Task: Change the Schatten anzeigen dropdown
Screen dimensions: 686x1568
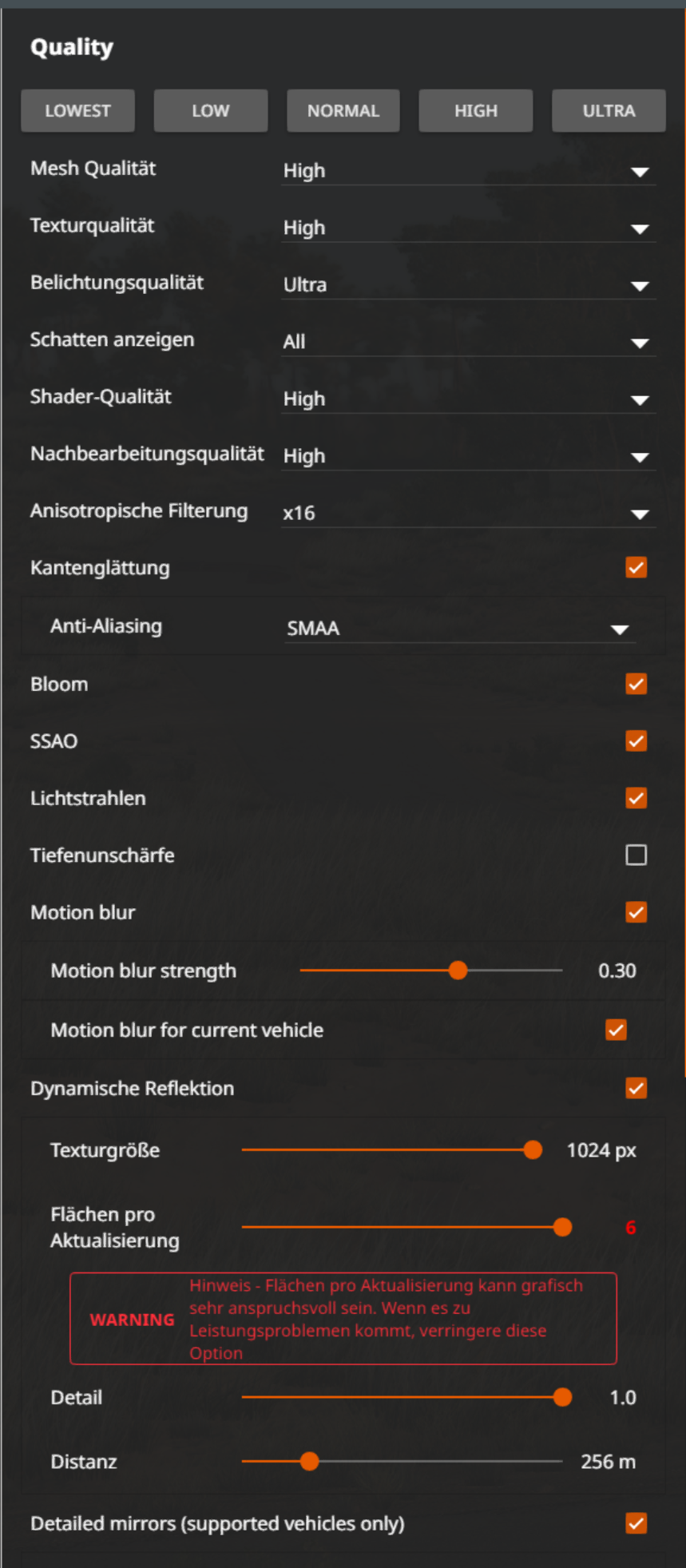Action: coord(468,342)
